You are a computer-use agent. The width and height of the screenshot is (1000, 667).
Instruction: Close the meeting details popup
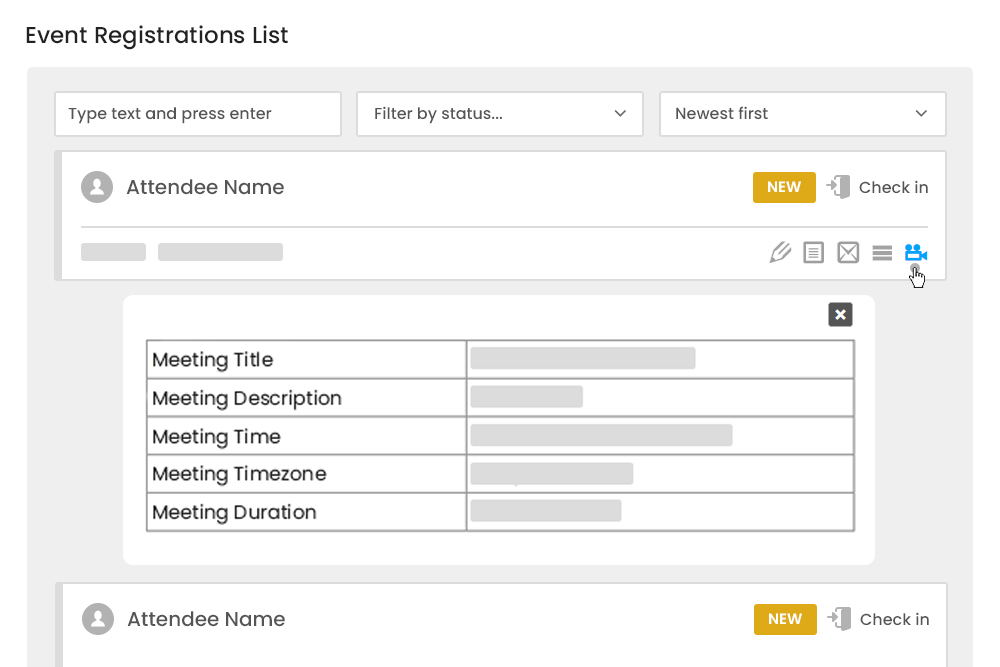[840, 314]
